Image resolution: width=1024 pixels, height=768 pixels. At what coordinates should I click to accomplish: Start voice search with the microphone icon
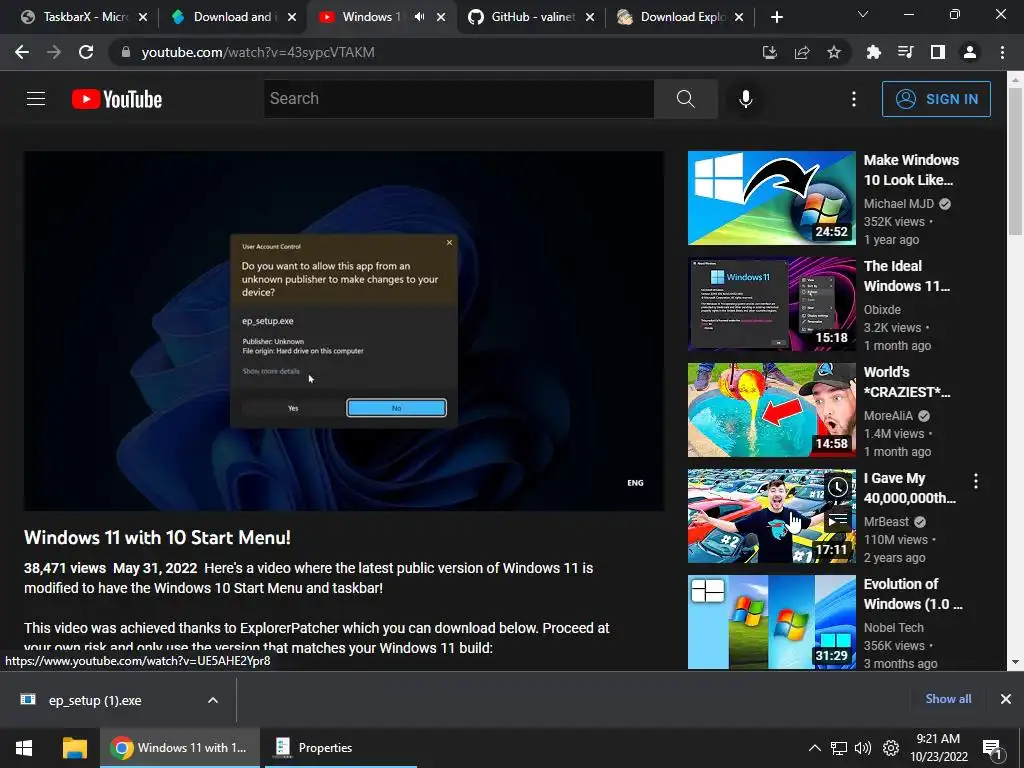(745, 99)
